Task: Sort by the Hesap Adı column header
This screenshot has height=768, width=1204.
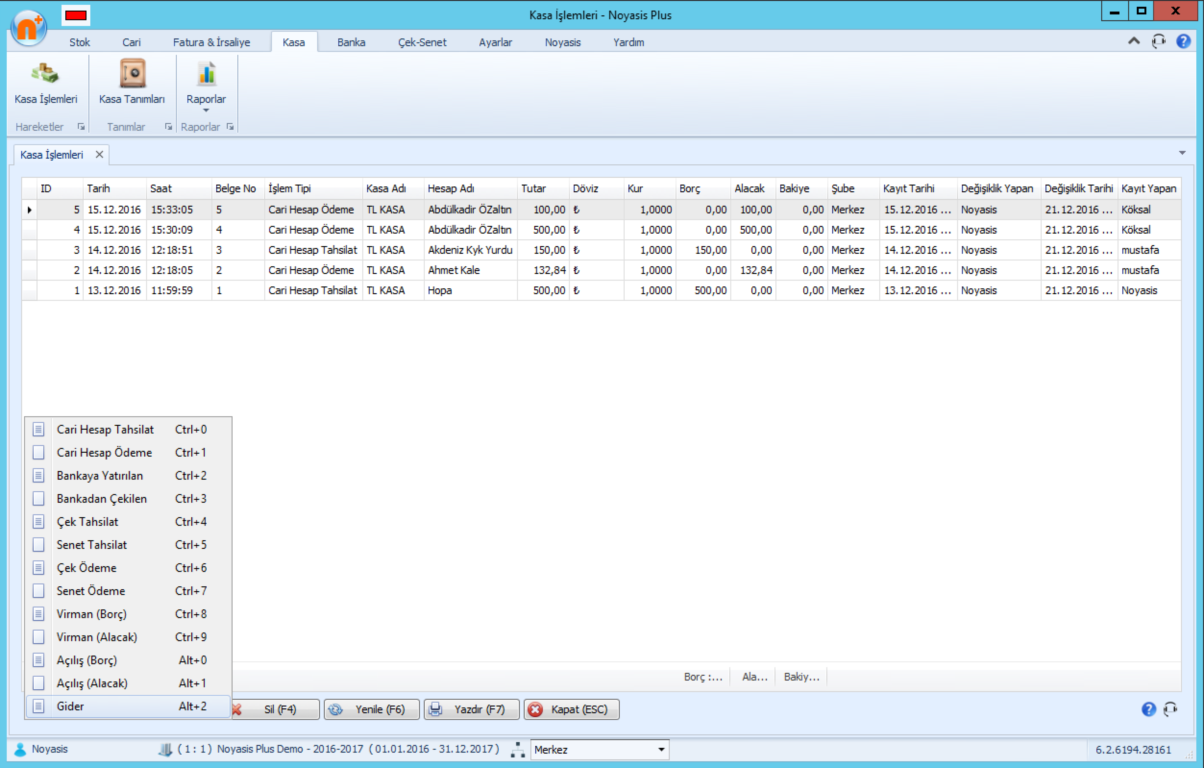Action: point(470,189)
